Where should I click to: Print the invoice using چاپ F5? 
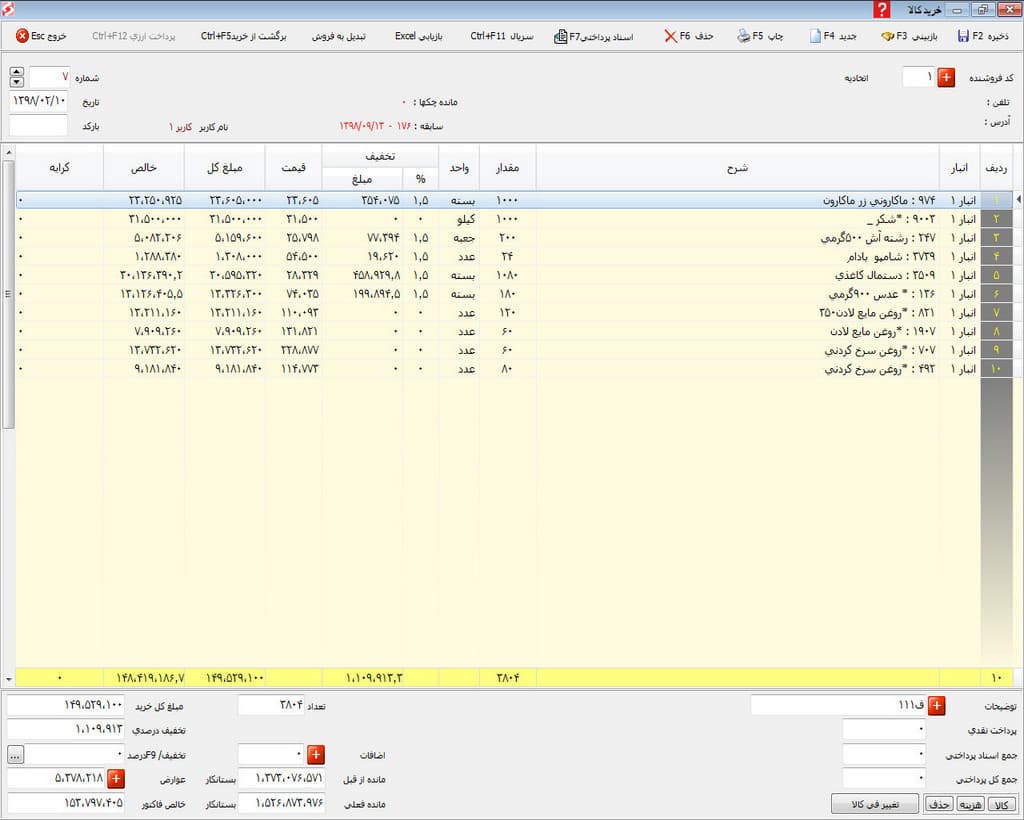tap(744, 36)
